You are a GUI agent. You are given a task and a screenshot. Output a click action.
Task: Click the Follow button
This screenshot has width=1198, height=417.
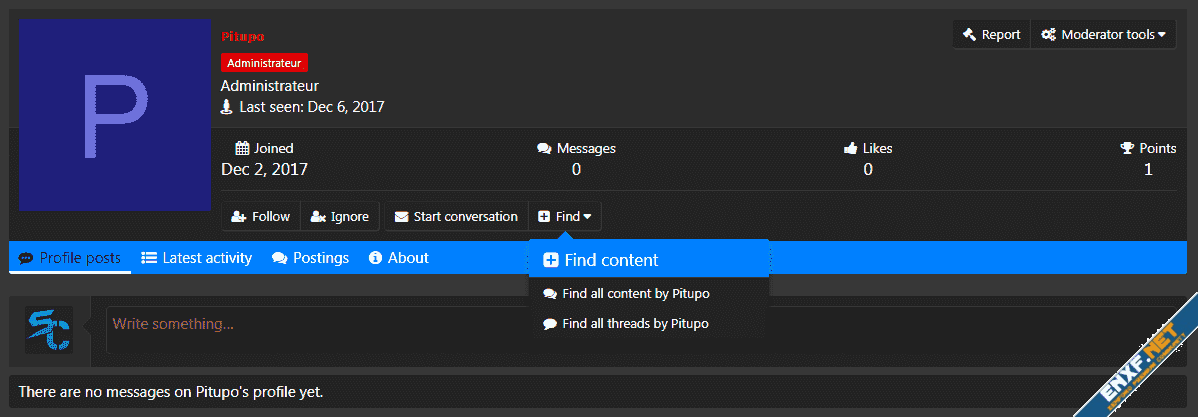click(x=260, y=216)
